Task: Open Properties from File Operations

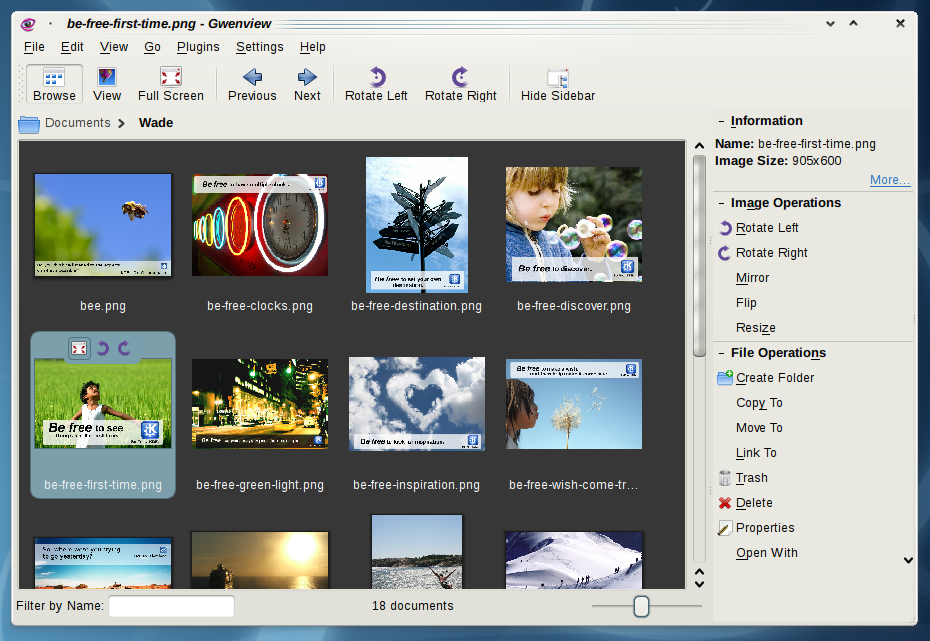Action: (x=765, y=528)
